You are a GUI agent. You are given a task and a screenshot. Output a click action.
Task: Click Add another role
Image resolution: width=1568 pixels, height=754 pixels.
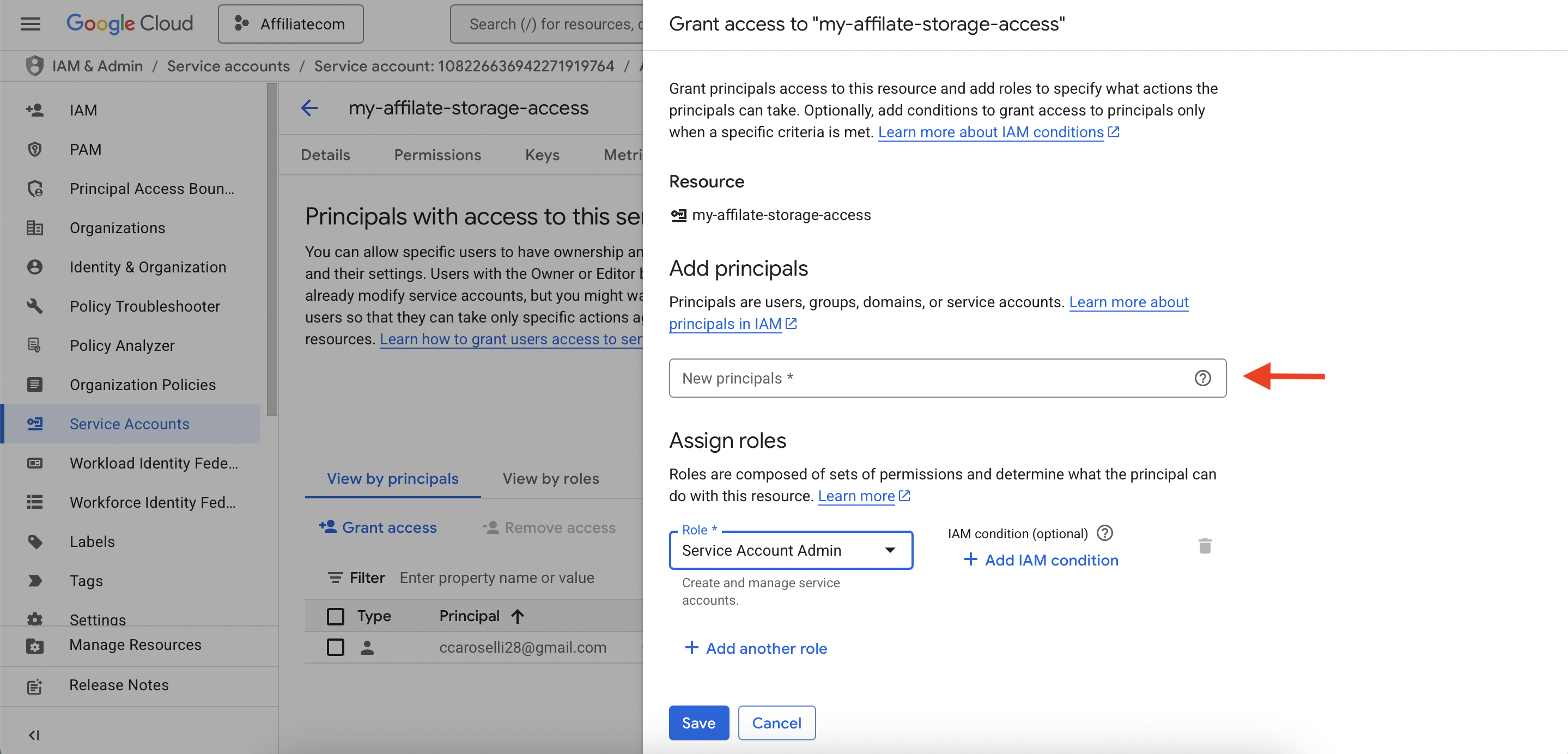tap(755, 648)
